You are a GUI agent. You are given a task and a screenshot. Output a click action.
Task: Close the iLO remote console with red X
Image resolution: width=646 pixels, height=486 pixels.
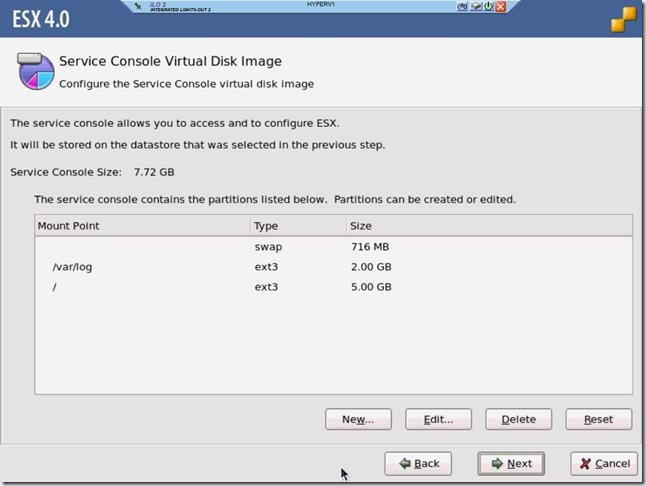click(501, 6)
